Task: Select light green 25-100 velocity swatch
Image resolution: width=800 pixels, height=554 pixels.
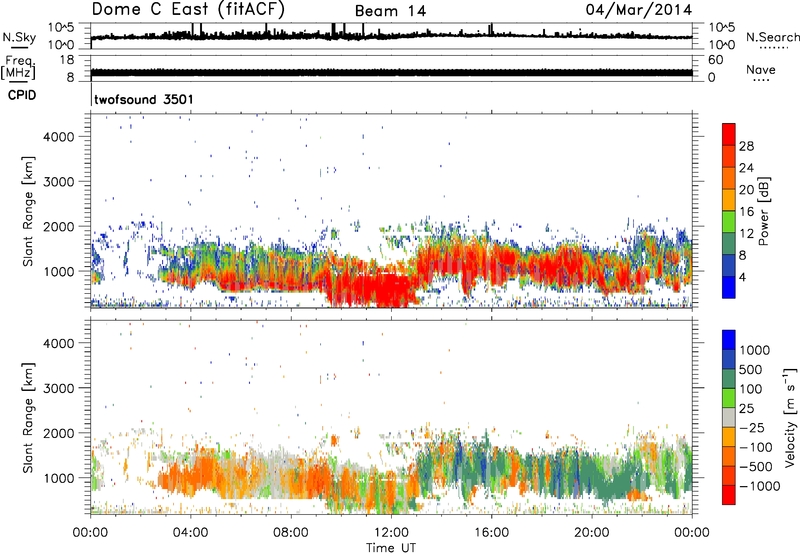Action: click(729, 398)
